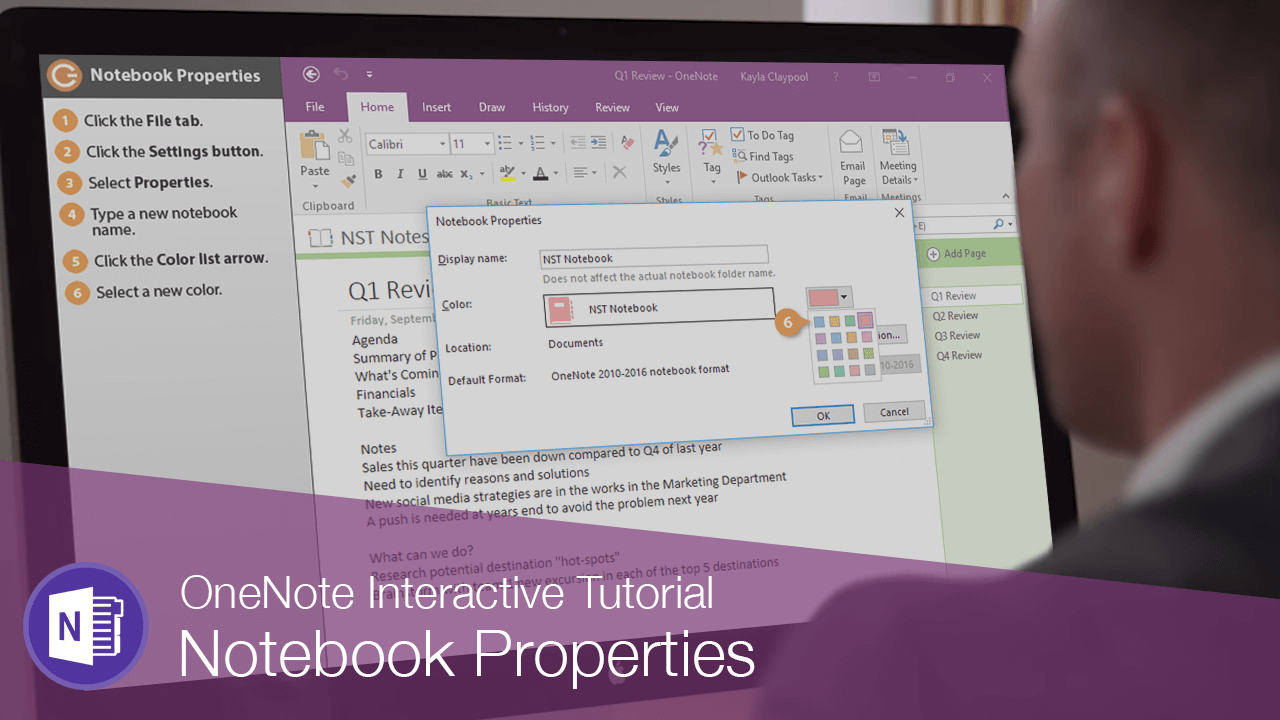Toggle Bold formatting
Screen dimensions: 1280x720
pyautogui.click(x=378, y=173)
